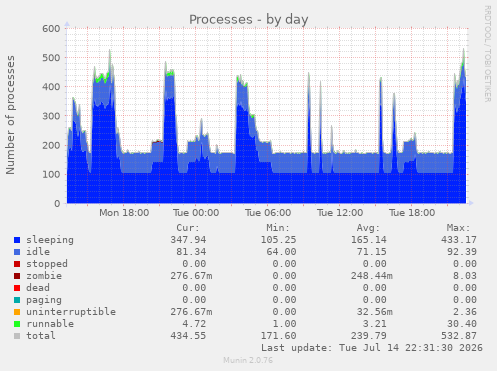Click the 500 y-axis tick label
The width and height of the screenshot is (497, 371).
(51, 58)
